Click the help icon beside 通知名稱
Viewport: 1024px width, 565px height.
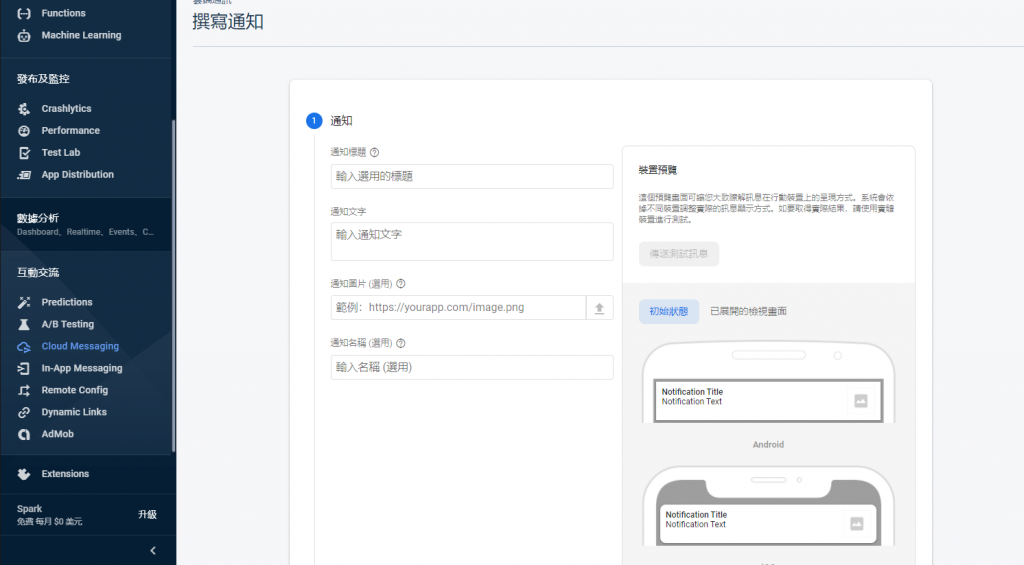pyautogui.click(x=401, y=343)
